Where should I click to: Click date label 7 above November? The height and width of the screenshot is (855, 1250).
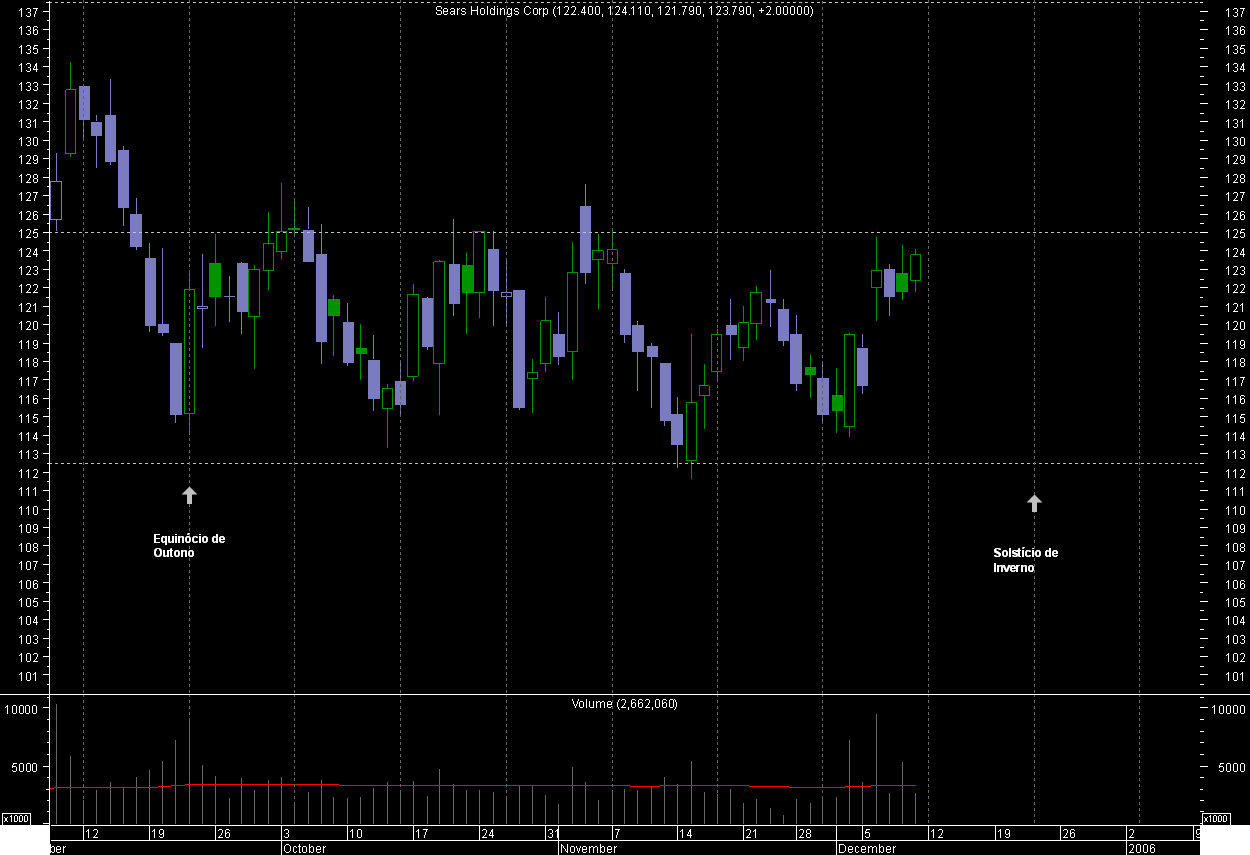[616, 833]
